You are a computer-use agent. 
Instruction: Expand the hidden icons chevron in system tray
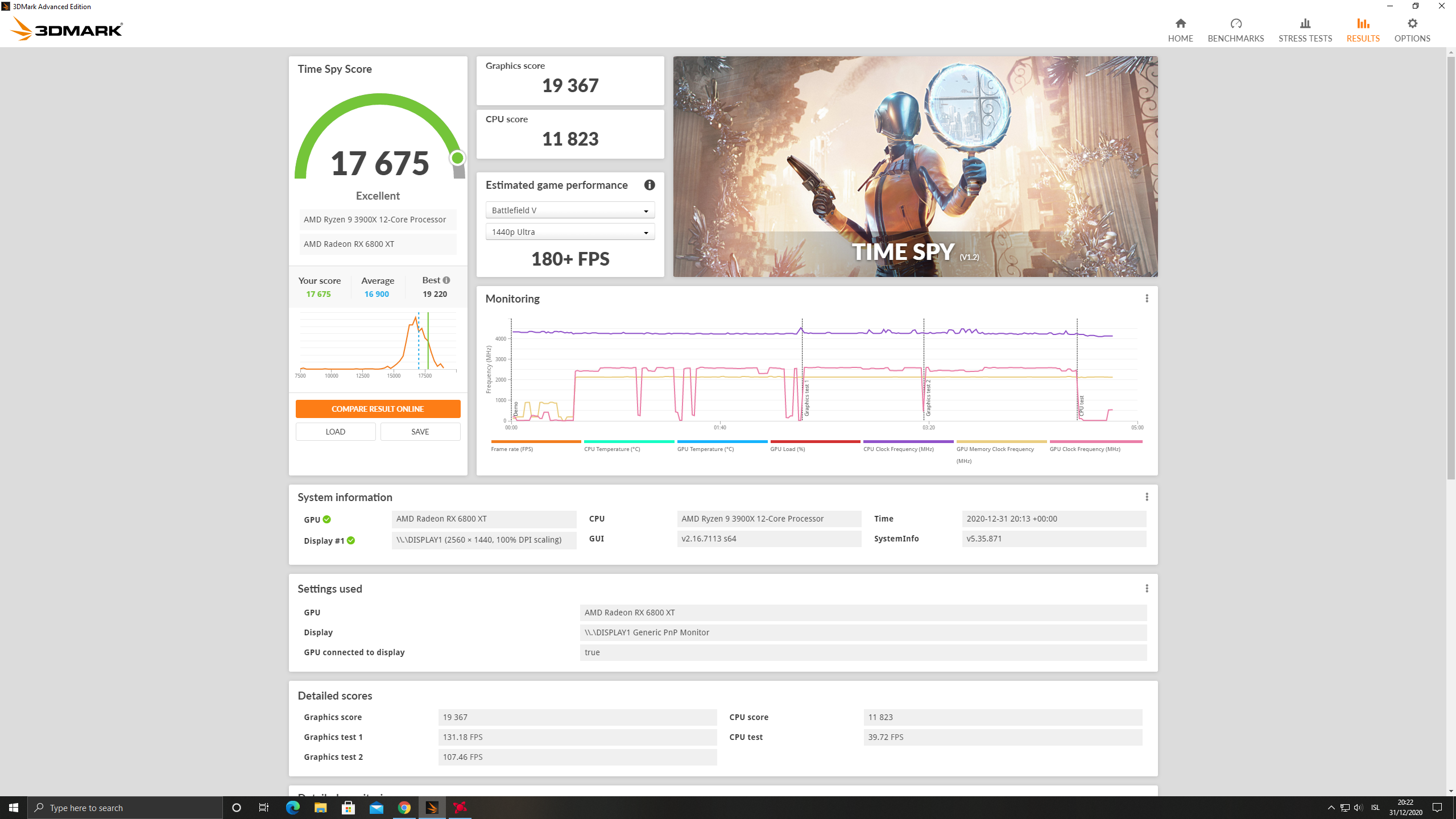click(x=1331, y=807)
